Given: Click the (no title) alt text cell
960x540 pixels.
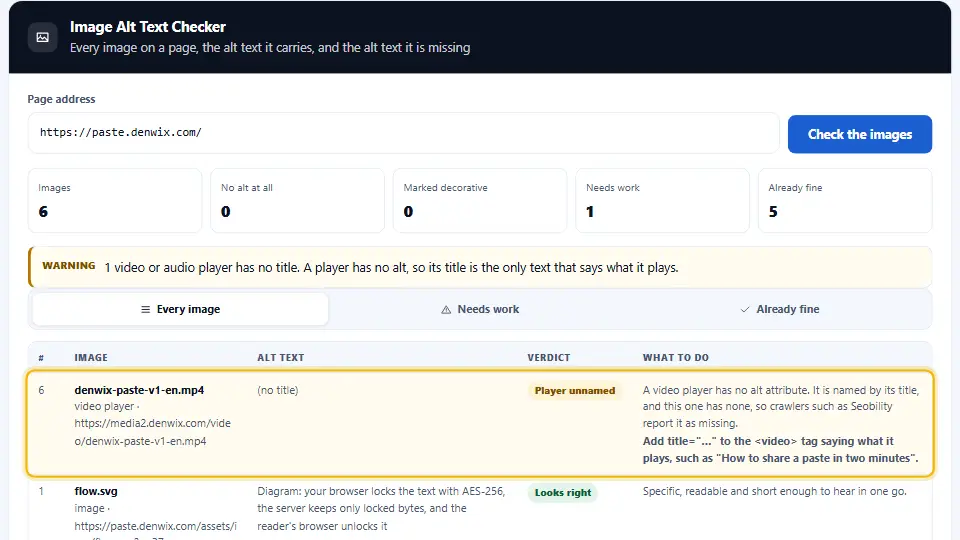Looking at the screenshot, I should tap(277, 390).
